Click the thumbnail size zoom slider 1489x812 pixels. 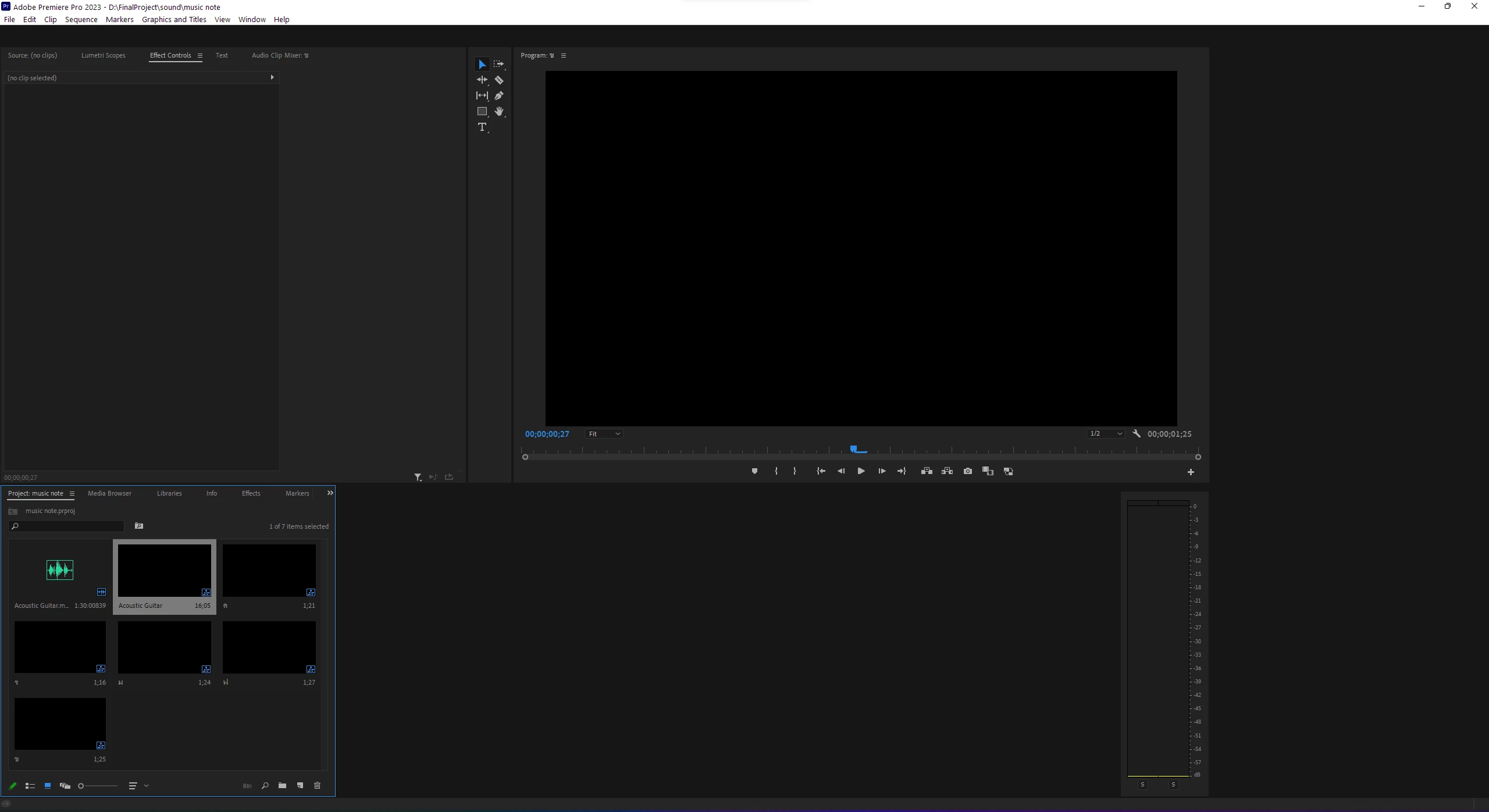pos(98,786)
